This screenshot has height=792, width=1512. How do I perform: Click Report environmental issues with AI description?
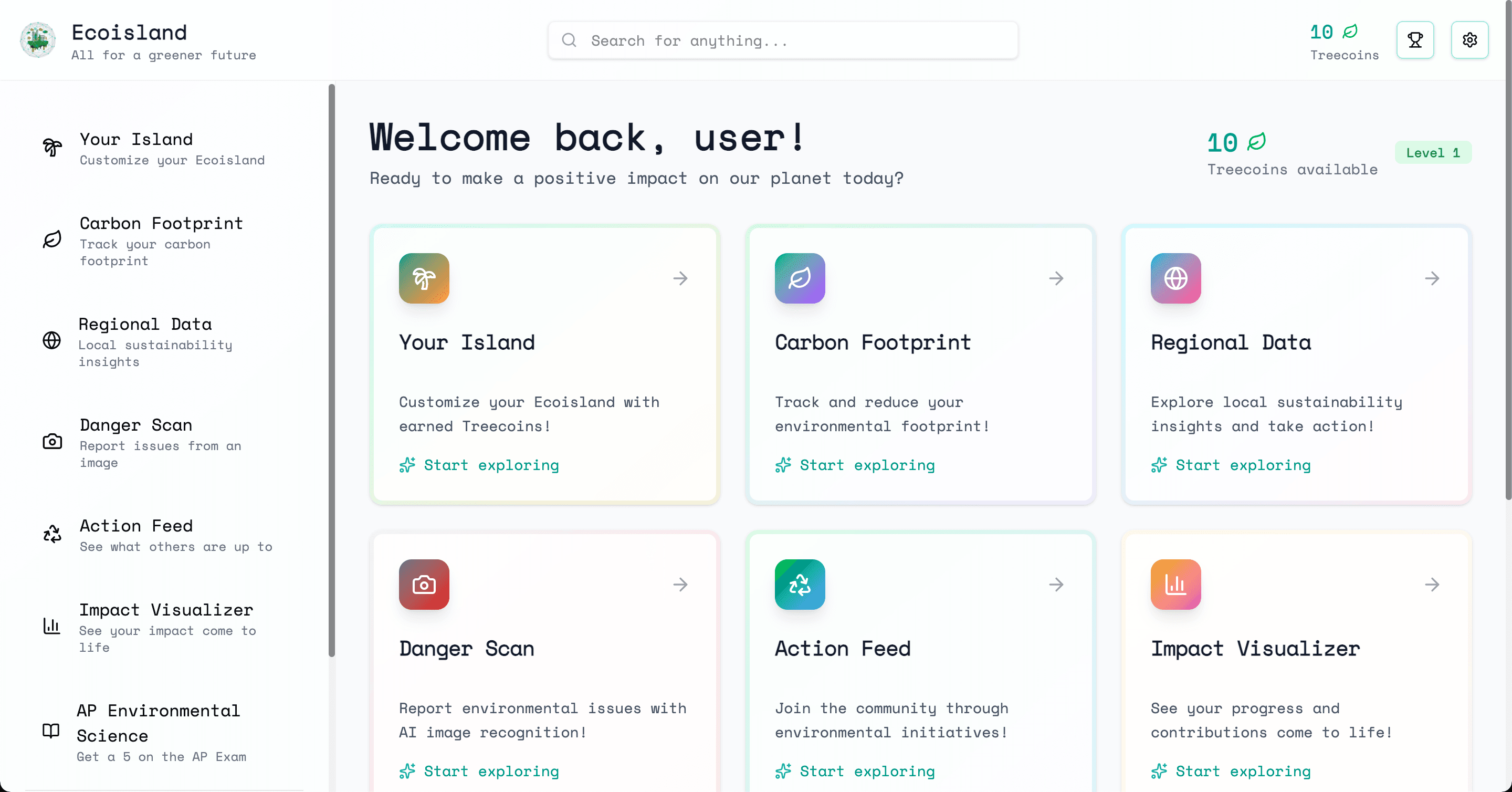[542, 721]
